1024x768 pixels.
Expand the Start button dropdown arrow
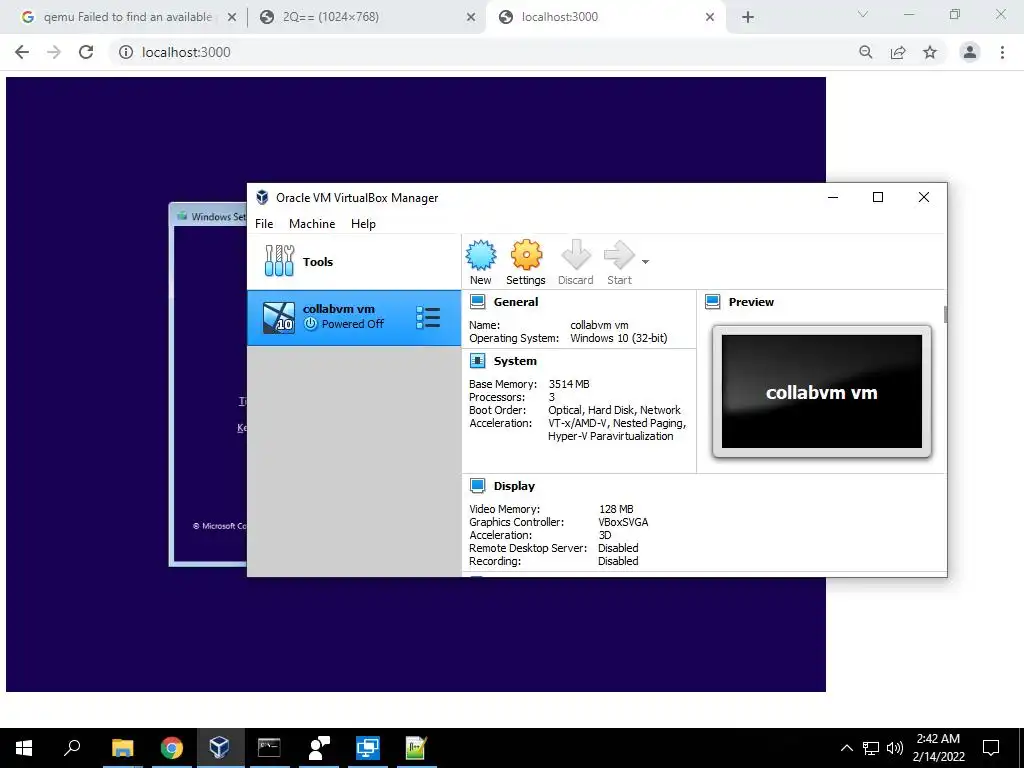(x=645, y=262)
